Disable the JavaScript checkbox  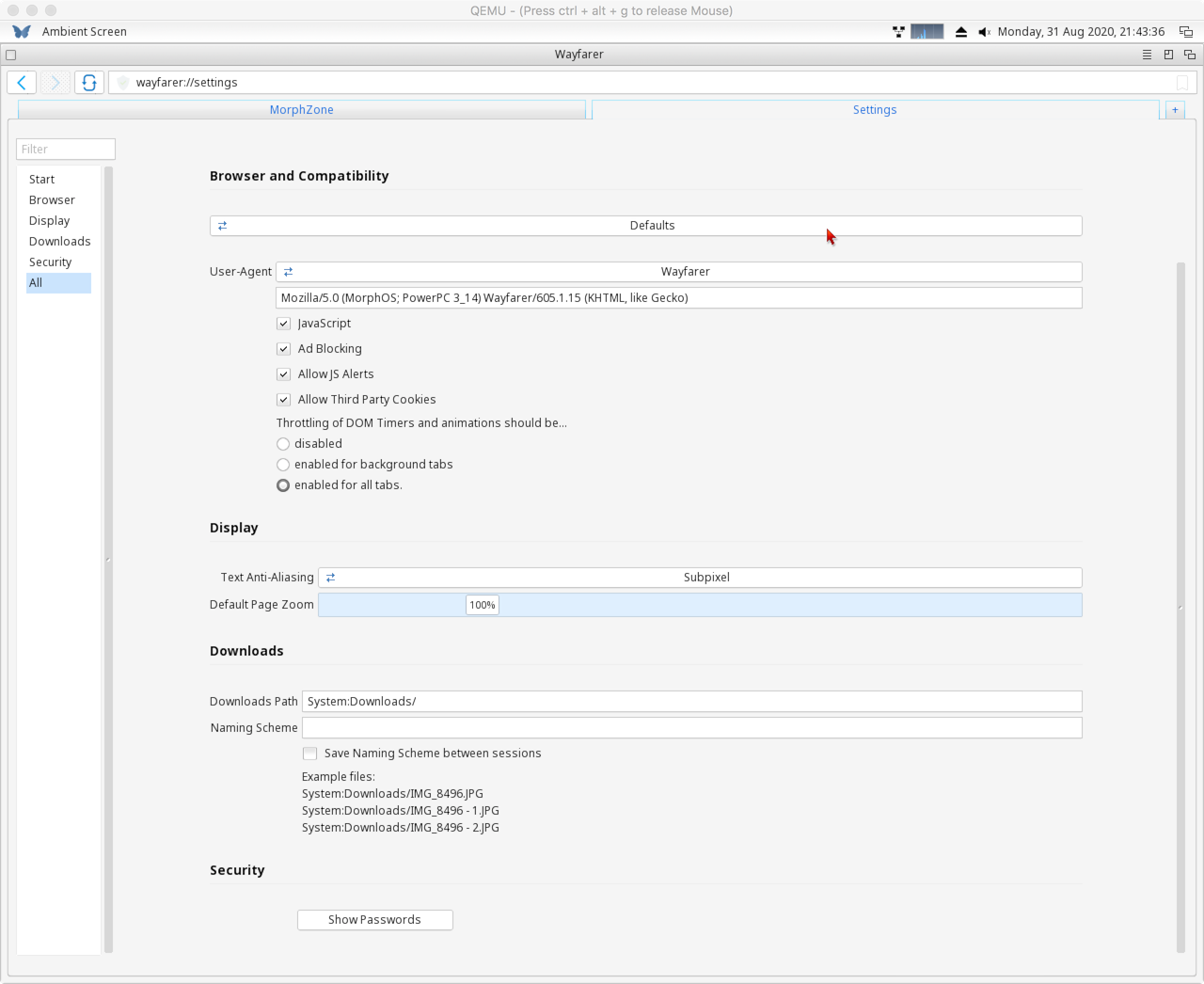[283, 324]
